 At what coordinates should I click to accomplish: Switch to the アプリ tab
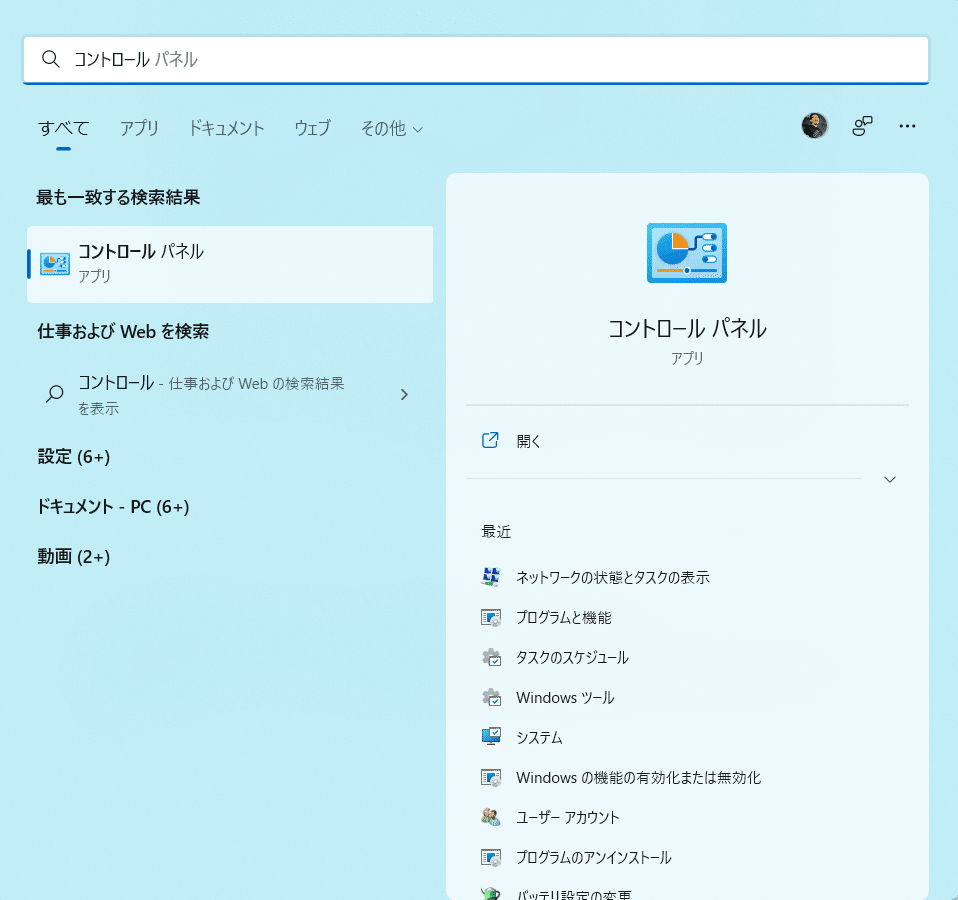(x=139, y=128)
